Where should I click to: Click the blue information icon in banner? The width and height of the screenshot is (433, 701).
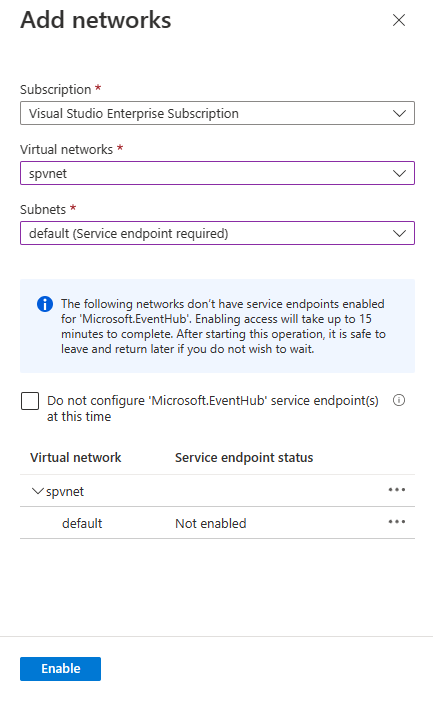click(x=45, y=304)
